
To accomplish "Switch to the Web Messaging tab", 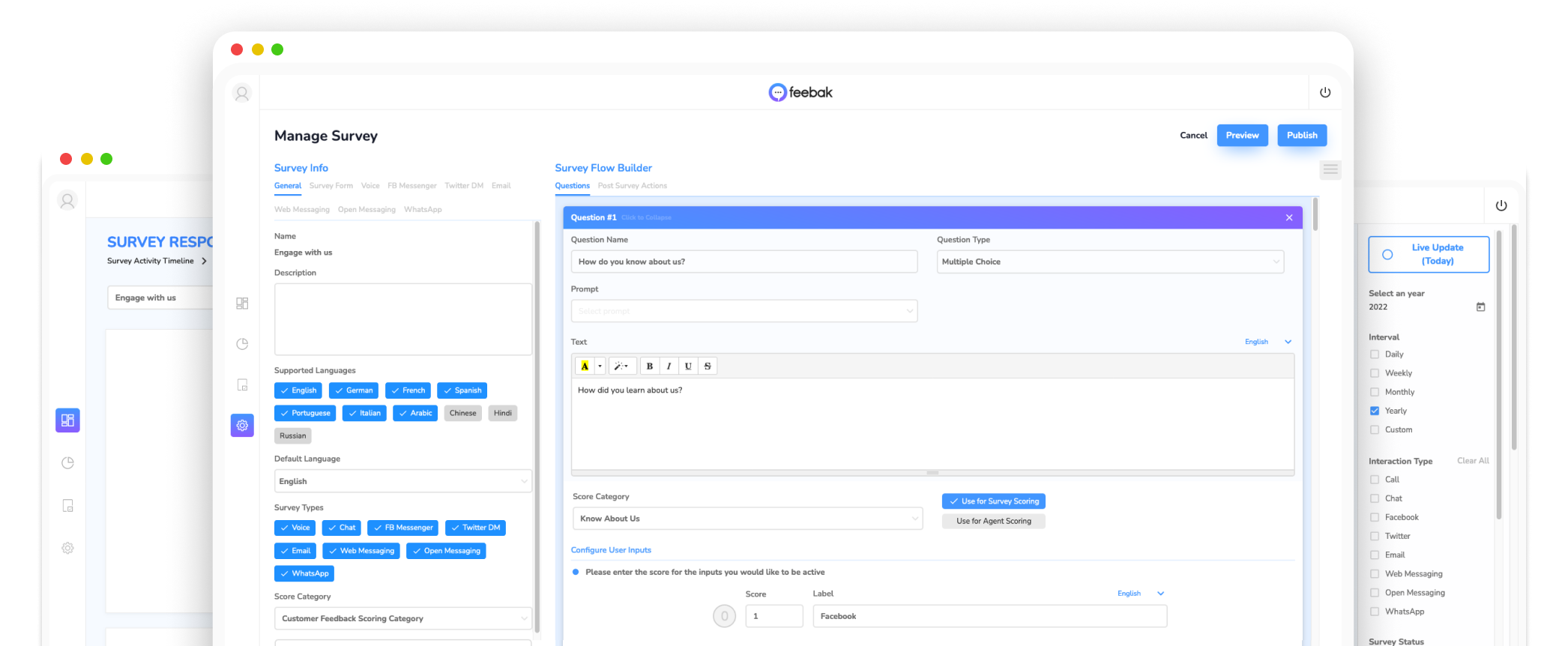I will (x=302, y=210).
